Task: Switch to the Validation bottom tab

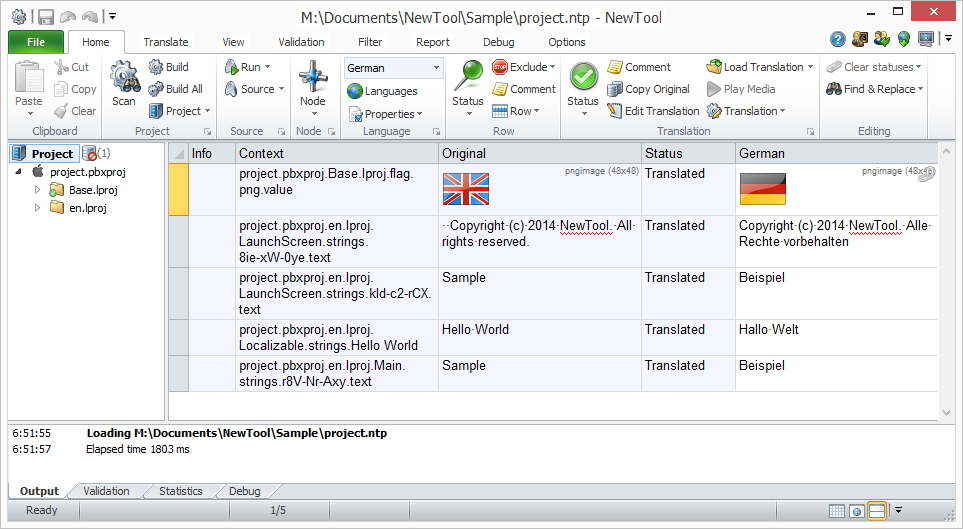Action: tap(106, 491)
